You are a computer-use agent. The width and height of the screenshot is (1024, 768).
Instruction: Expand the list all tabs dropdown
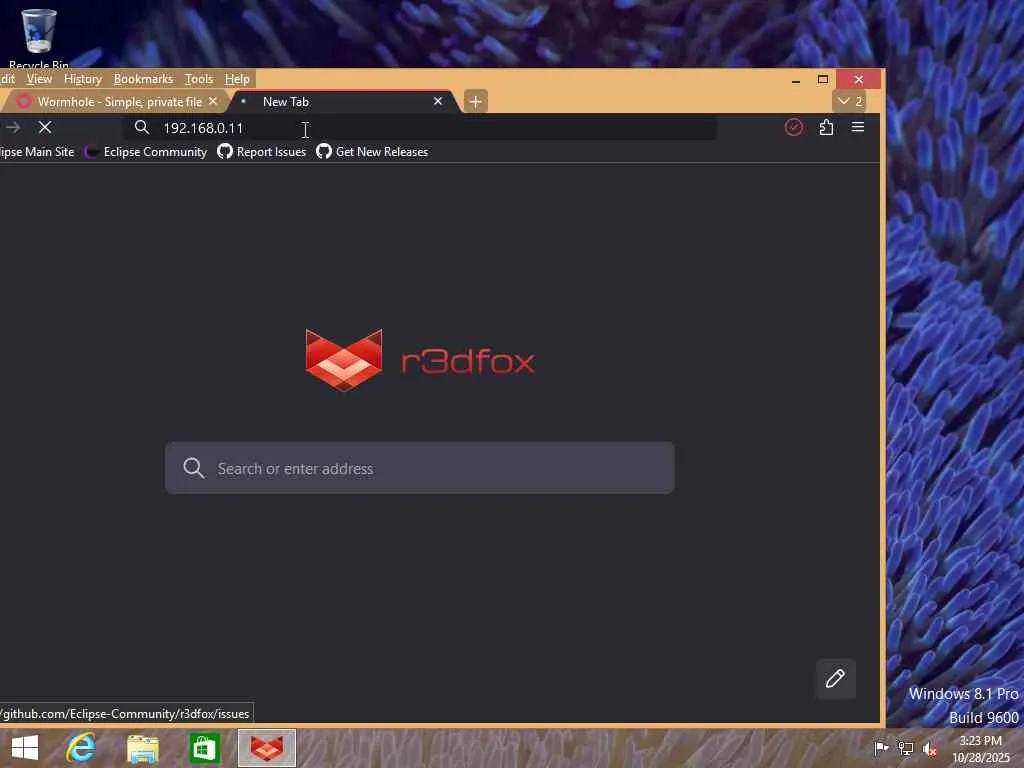(x=850, y=101)
